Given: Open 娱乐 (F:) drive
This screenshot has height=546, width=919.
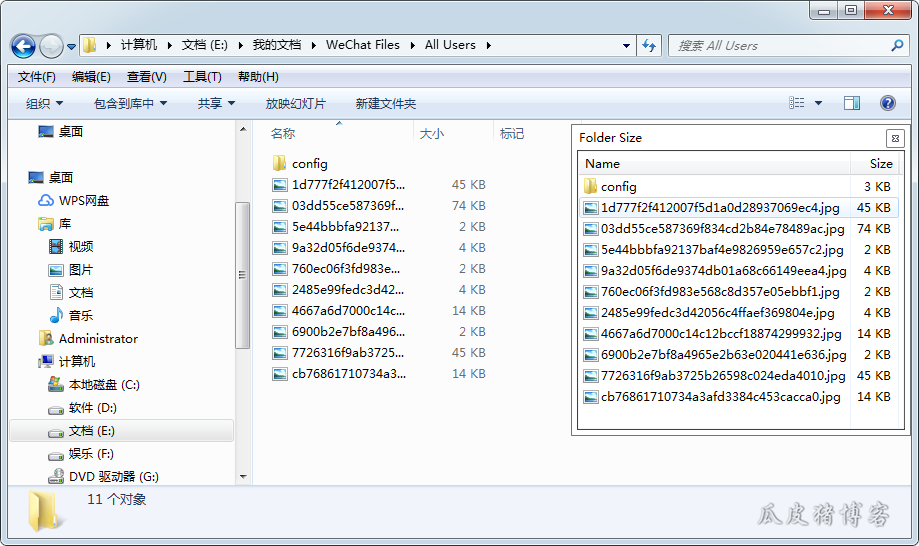Looking at the screenshot, I should [81, 454].
